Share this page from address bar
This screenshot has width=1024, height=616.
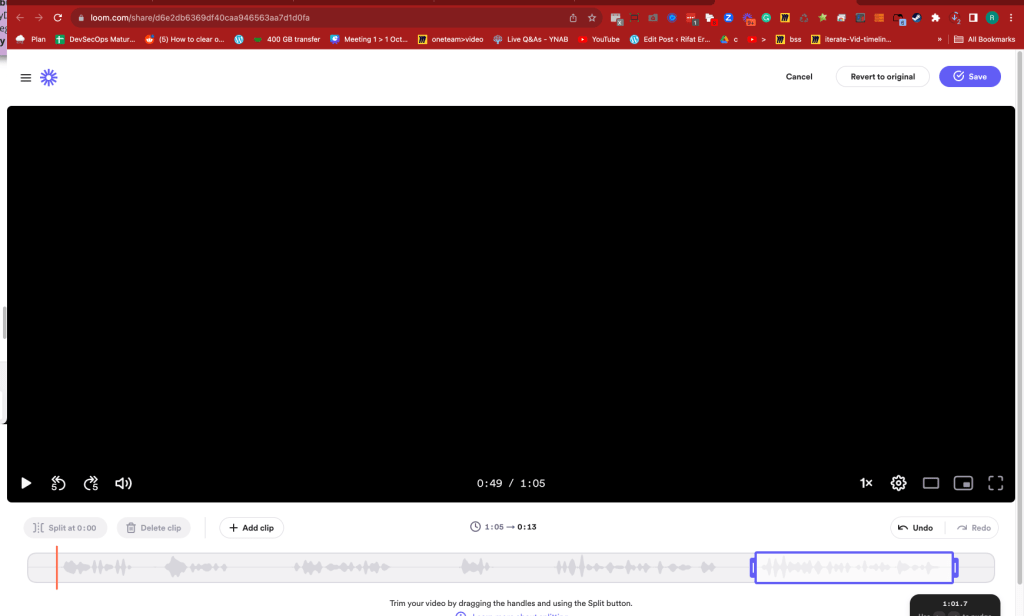click(x=573, y=18)
